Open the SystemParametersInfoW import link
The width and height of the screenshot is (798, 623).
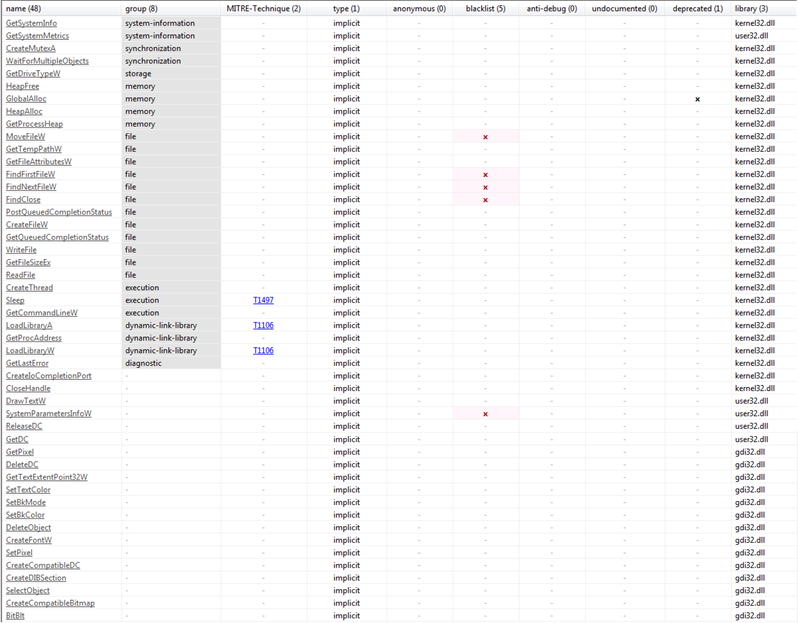tap(49, 414)
